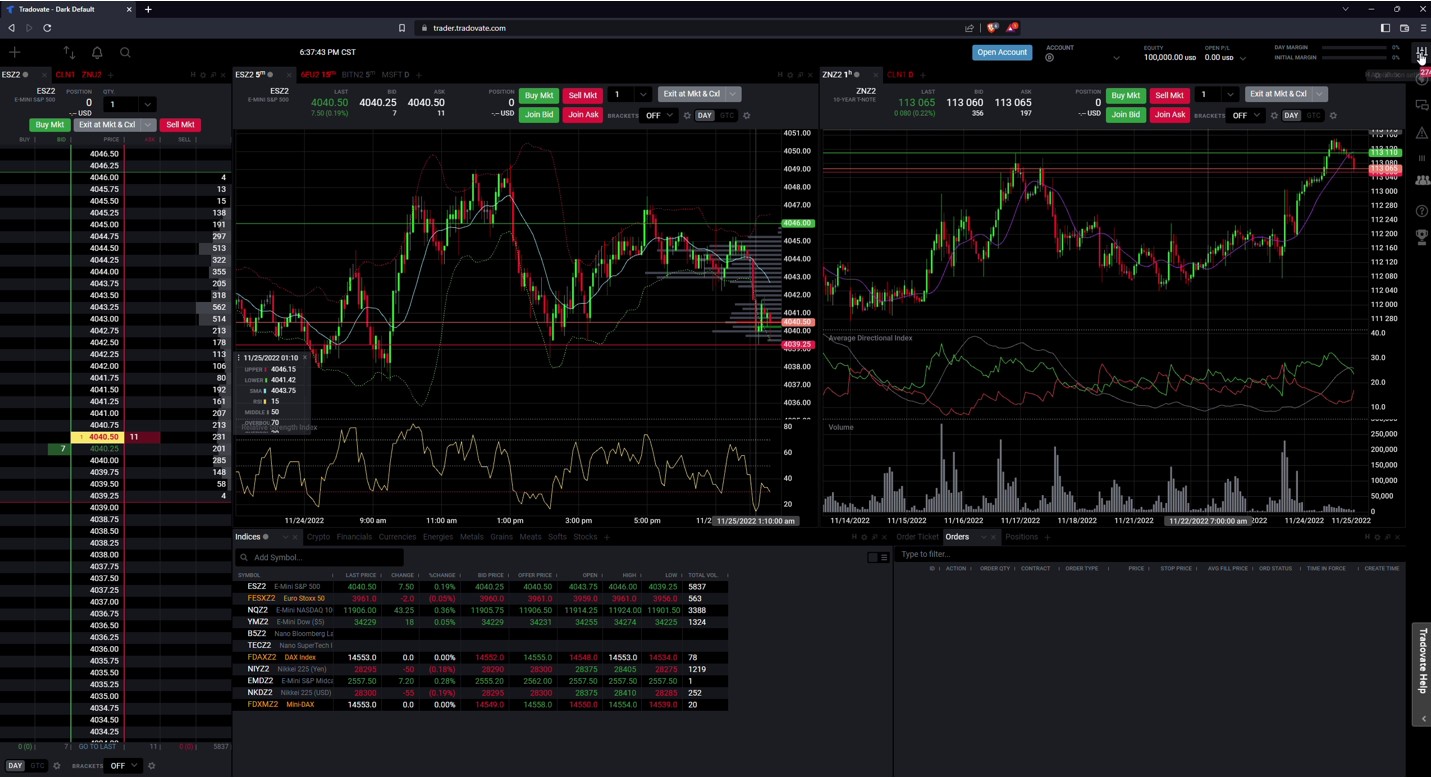This screenshot has width=1431, height=778.
Task: Click the Type to filter field in Orders
Action: [1150, 554]
